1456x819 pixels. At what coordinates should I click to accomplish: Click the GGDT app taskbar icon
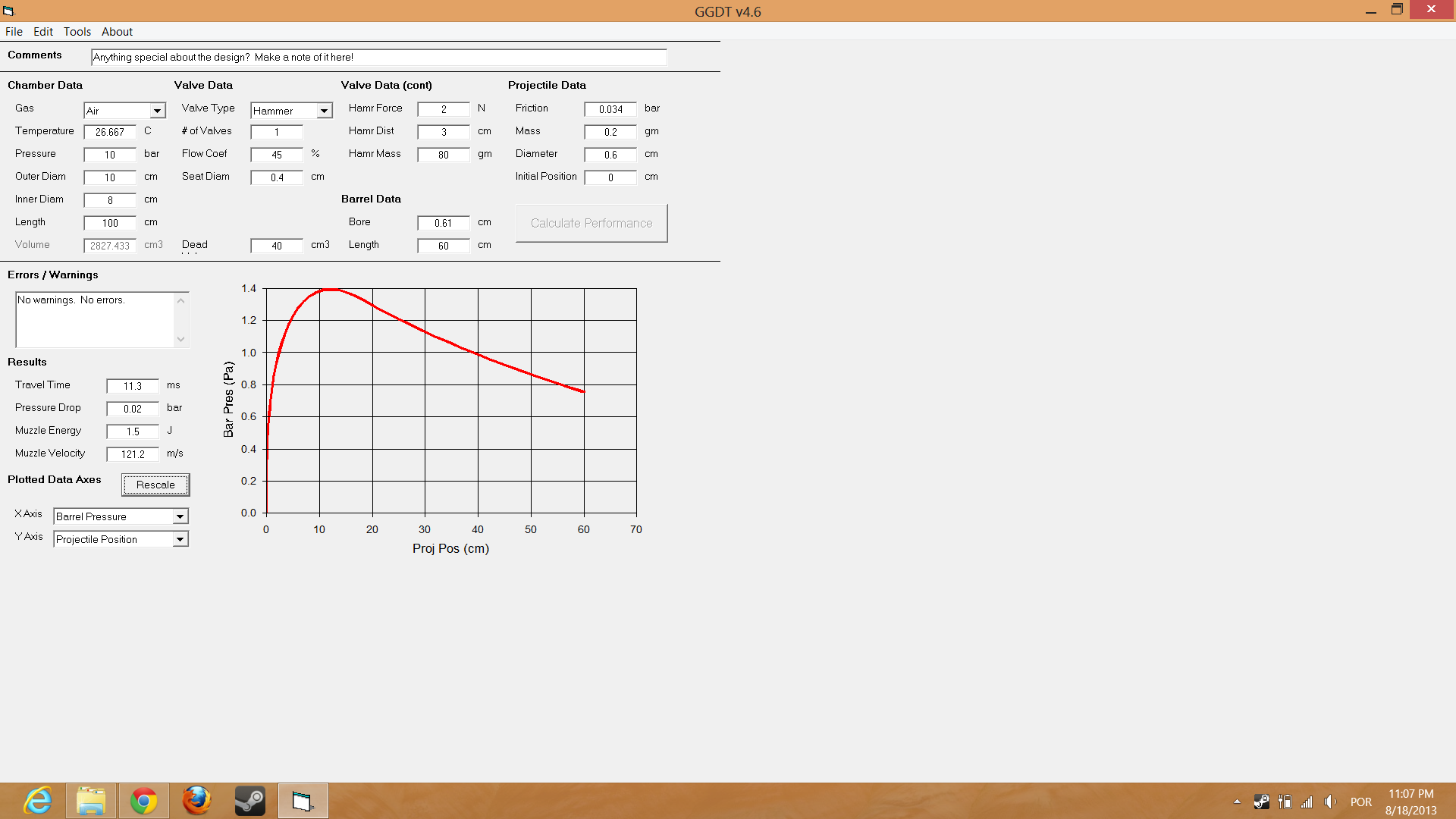click(x=303, y=801)
